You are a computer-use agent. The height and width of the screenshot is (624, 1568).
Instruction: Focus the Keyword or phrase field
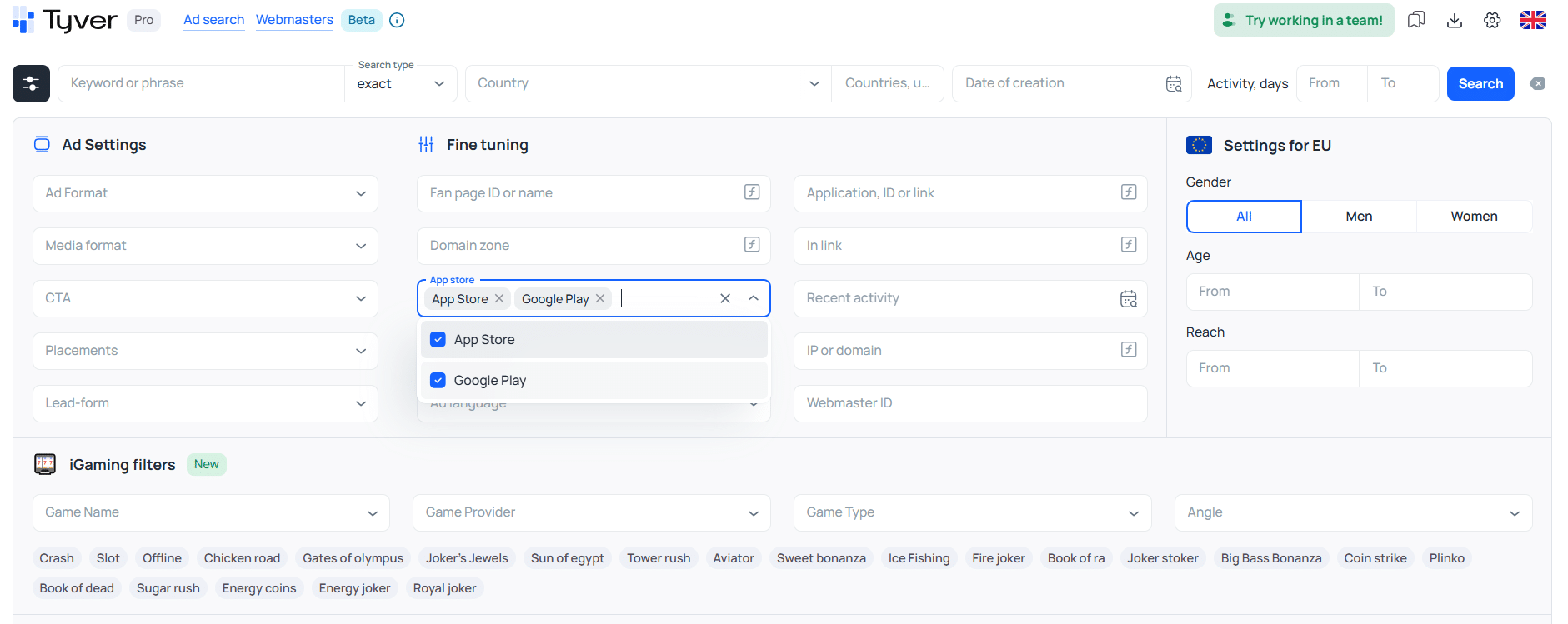pyautogui.click(x=201, y=83)
